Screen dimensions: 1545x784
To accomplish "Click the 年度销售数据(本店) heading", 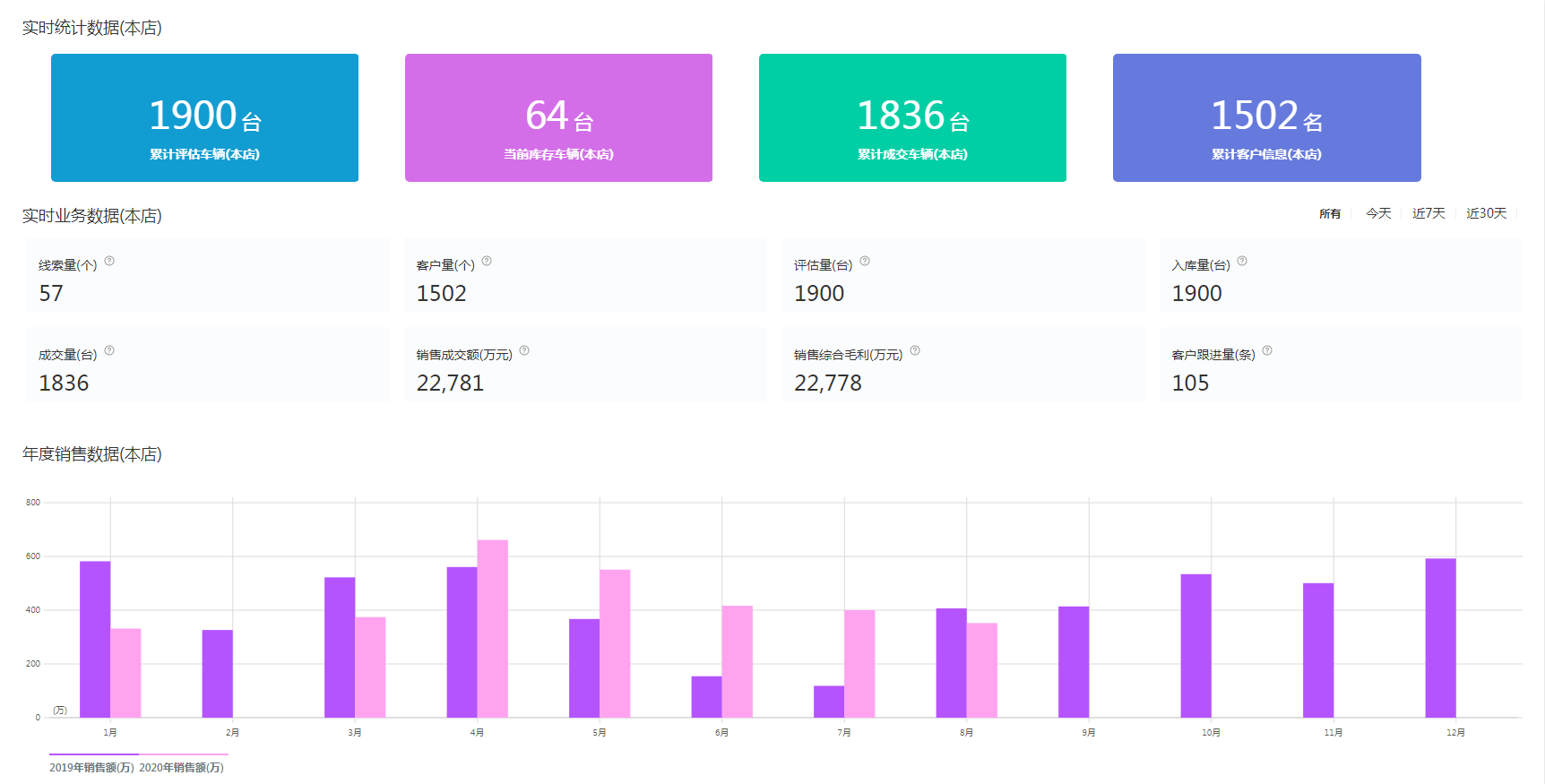I will [92, 454].
